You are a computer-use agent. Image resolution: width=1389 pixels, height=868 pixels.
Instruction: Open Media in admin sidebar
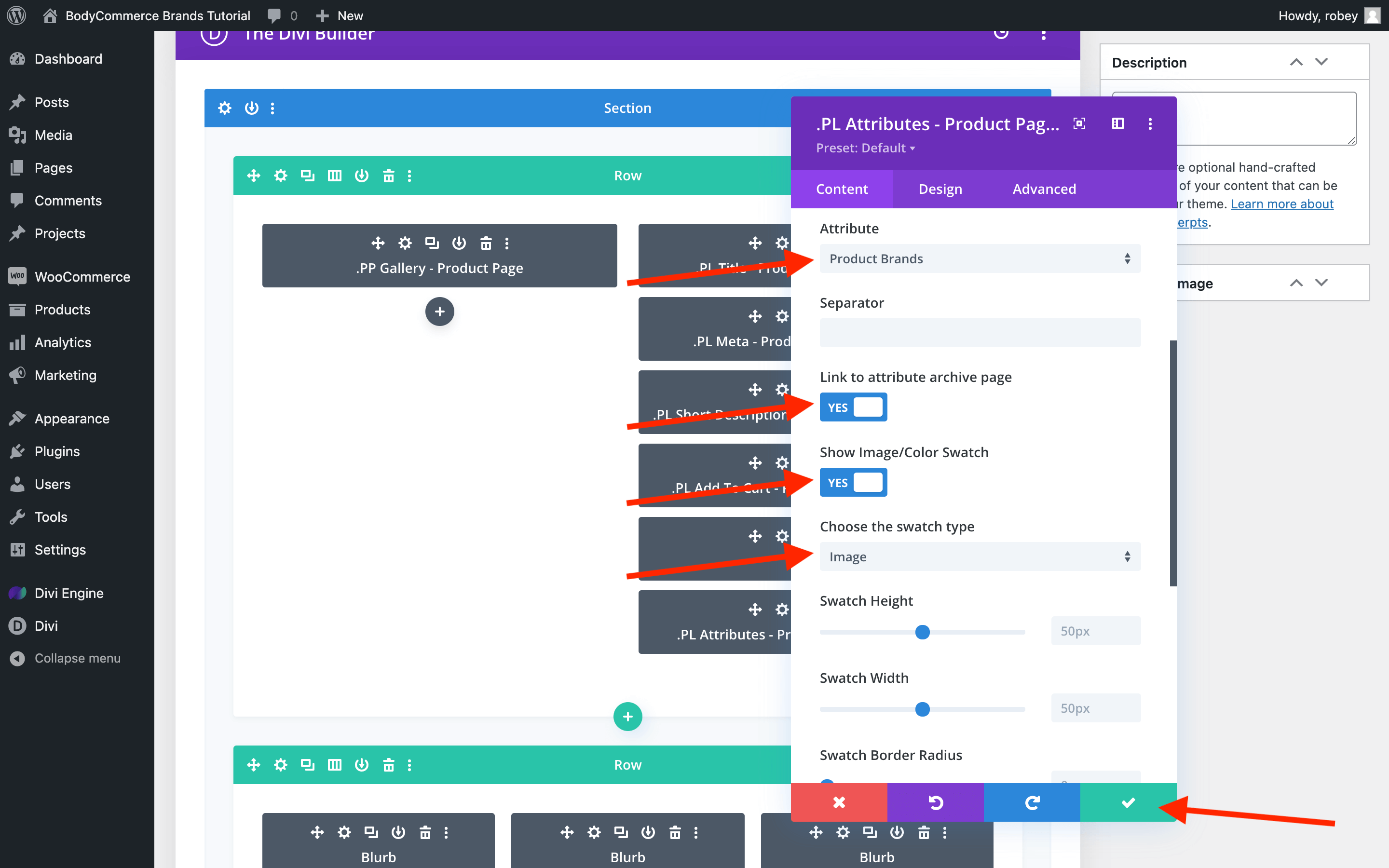click(x=77, y=135)
